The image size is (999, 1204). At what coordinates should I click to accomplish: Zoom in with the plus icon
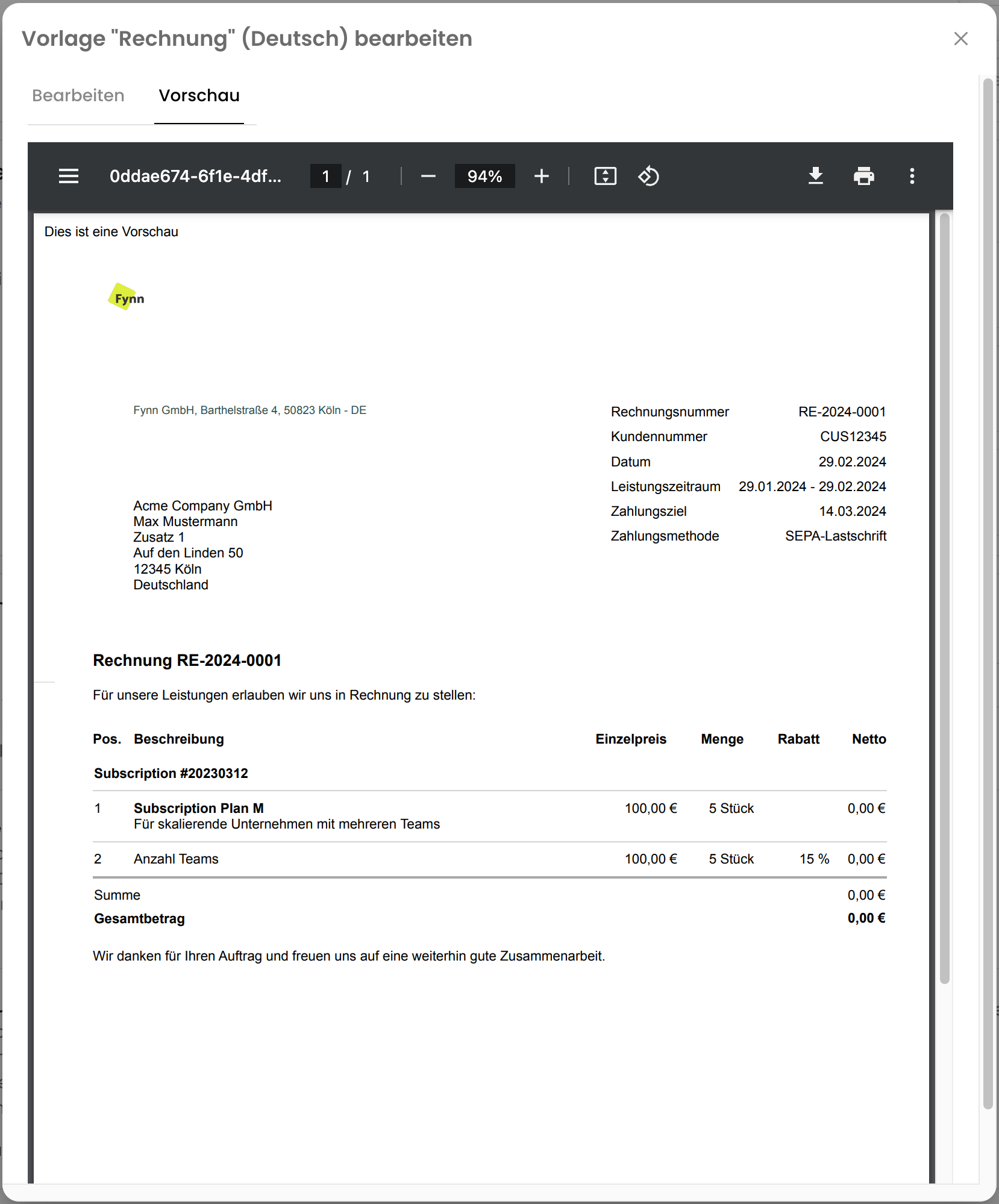pyautogui.click(x=542, y=176)
